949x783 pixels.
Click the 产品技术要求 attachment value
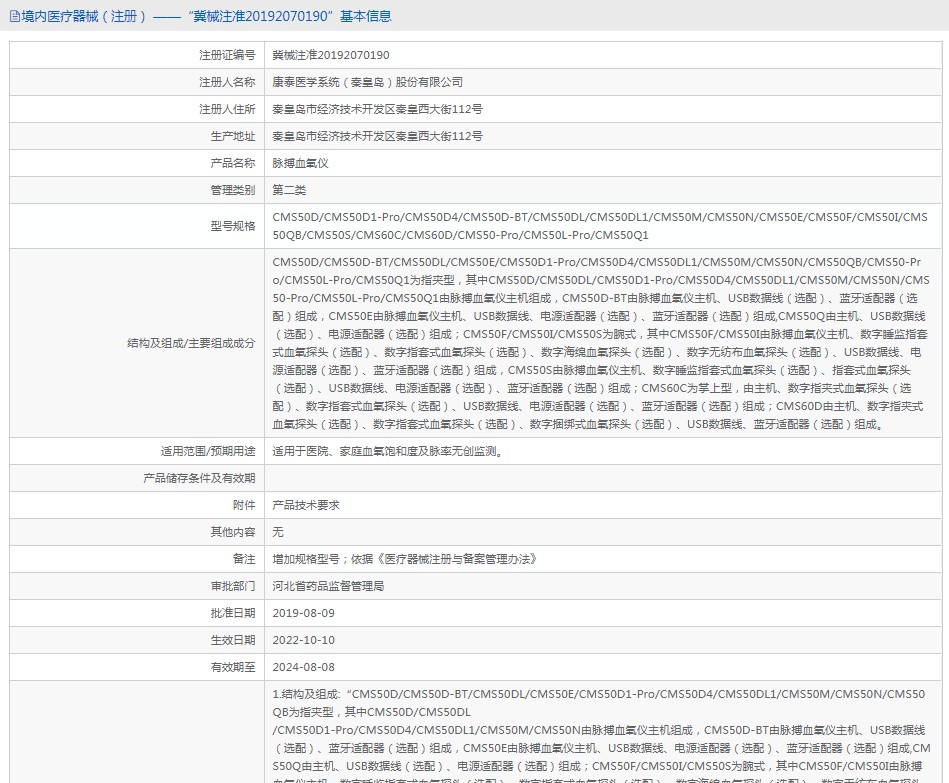point(306,505)
